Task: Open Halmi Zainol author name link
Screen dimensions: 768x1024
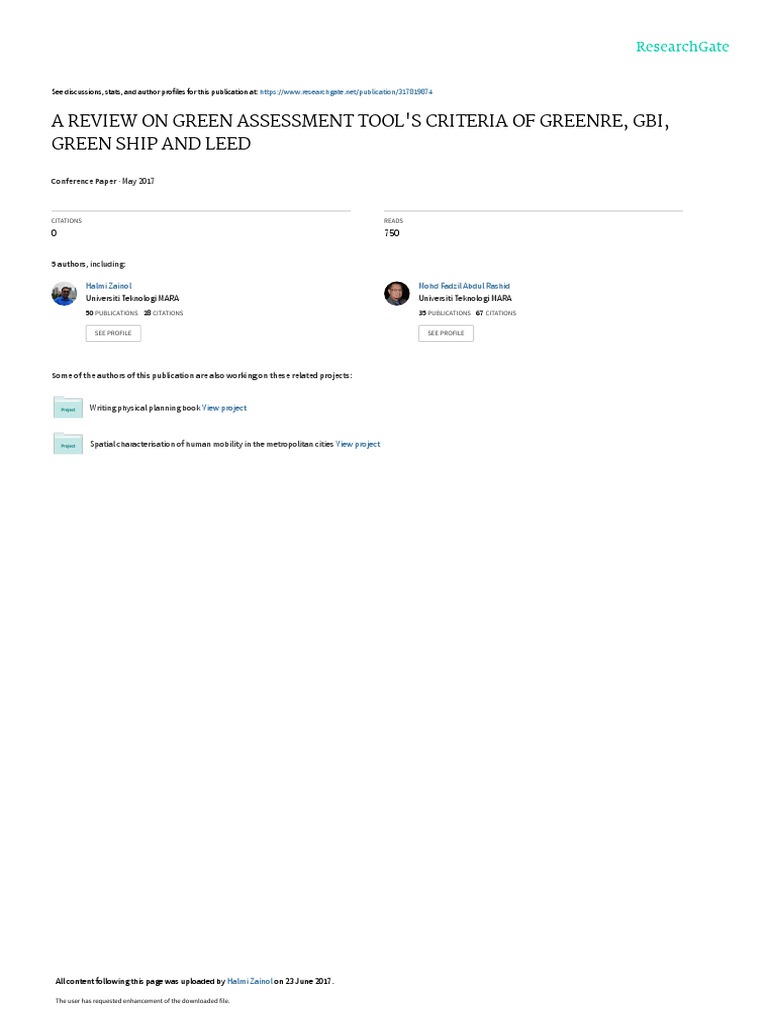Action: pos(108,286)
